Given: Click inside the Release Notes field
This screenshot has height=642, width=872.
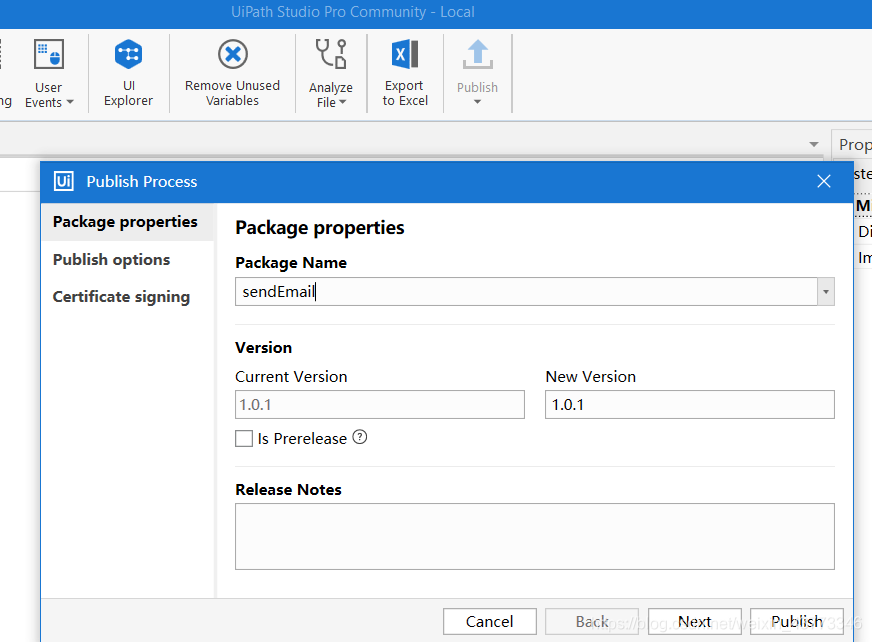Looking at the screenshot, I should (x=534, y=536).
